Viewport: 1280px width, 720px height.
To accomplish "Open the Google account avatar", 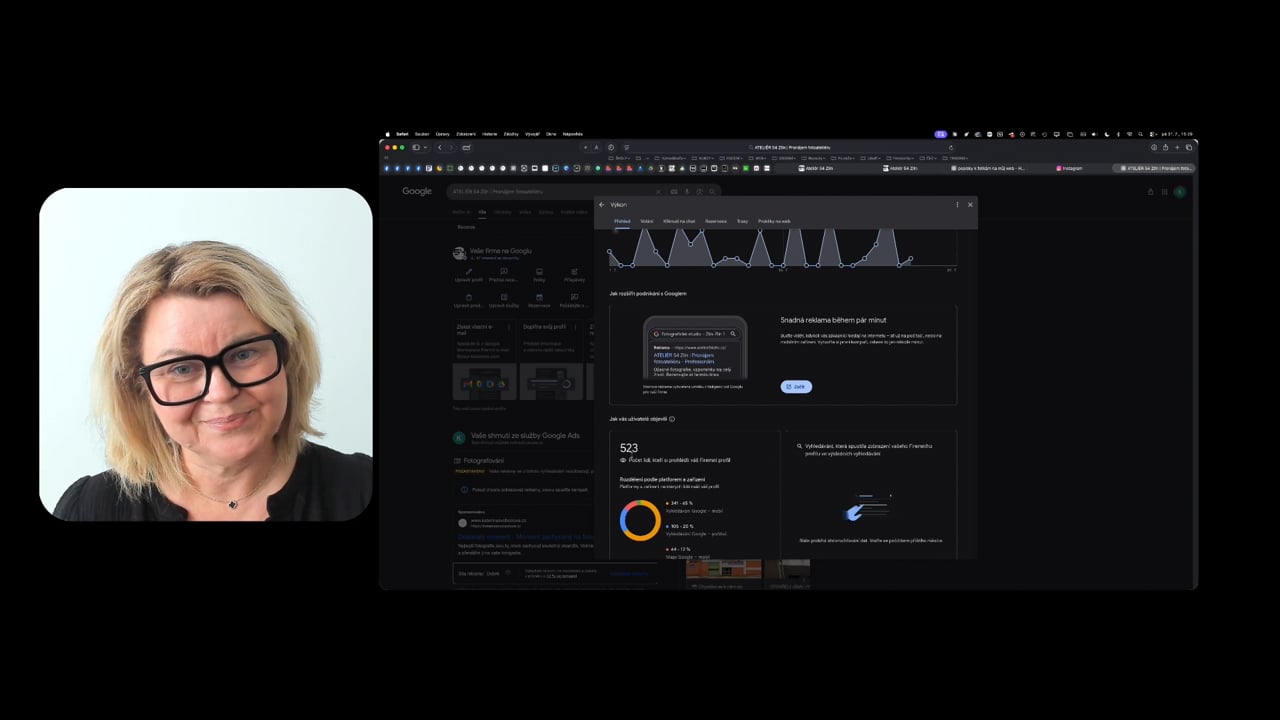I will click(1180, 191).
